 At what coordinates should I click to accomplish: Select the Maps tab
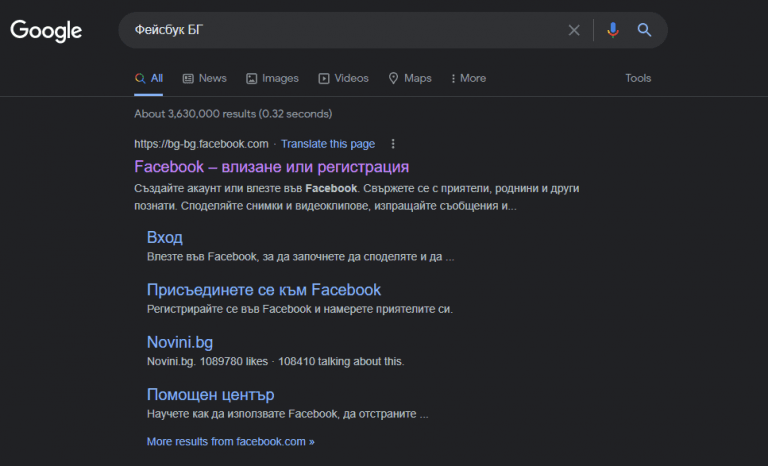pos(411,78)
